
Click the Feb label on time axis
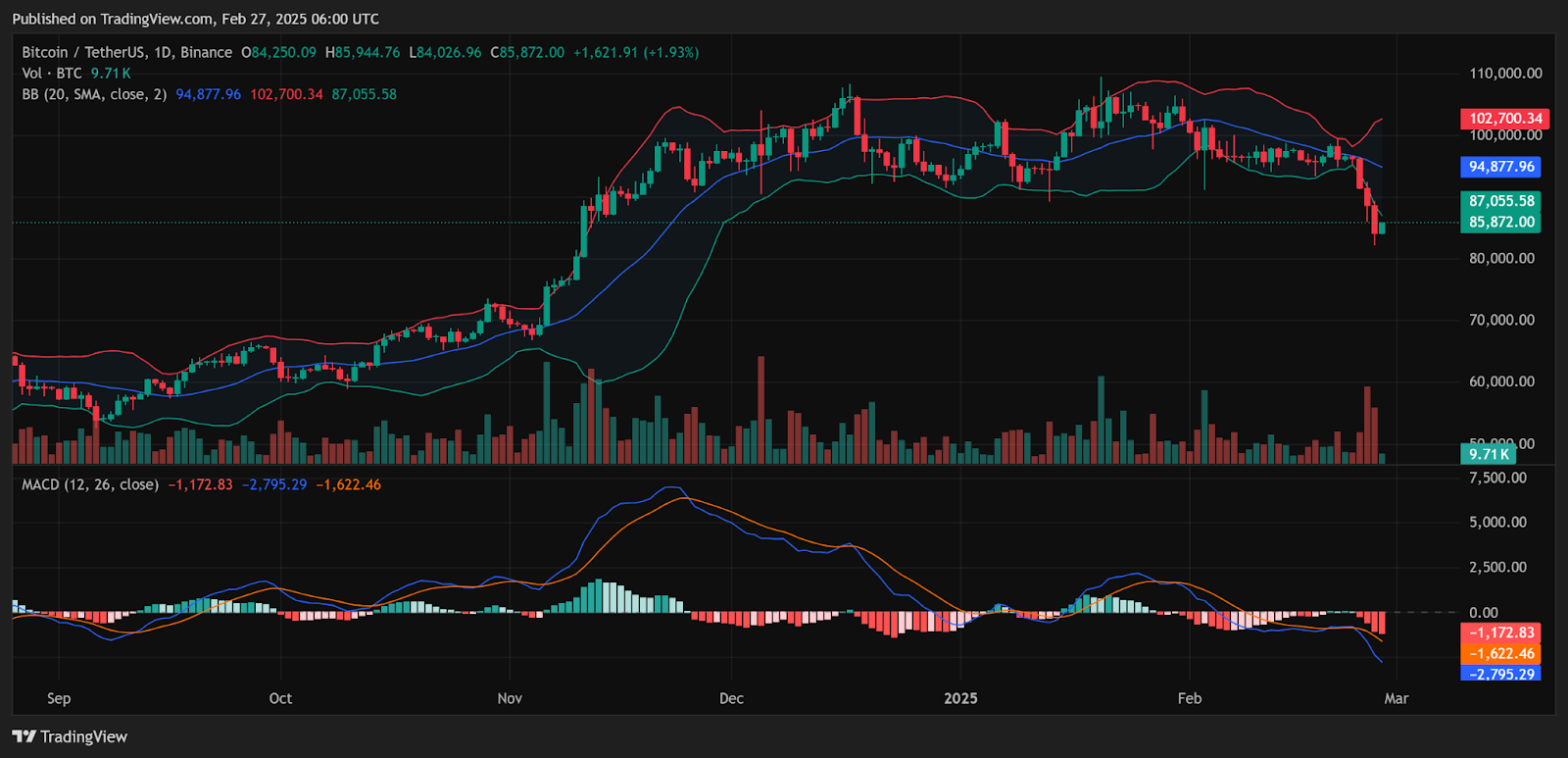click(1189, 699)
